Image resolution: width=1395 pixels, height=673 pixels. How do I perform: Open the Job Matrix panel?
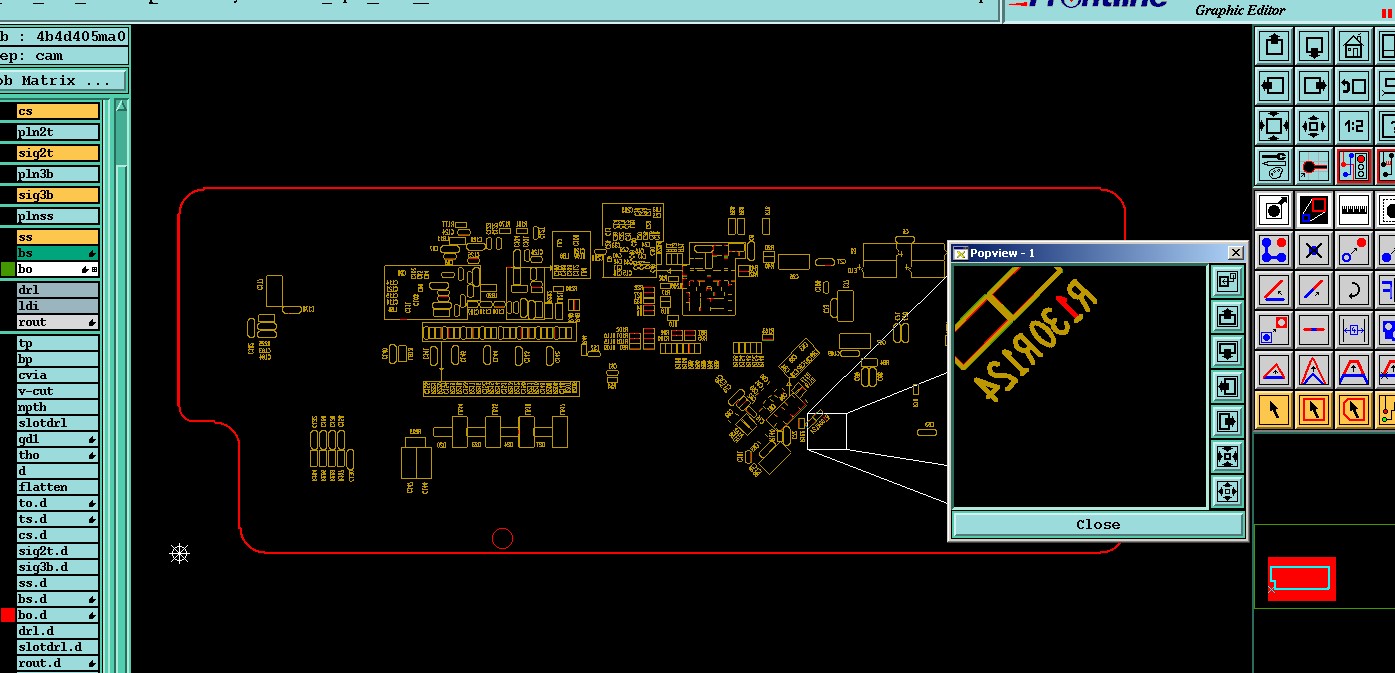(x=63, y=80)
